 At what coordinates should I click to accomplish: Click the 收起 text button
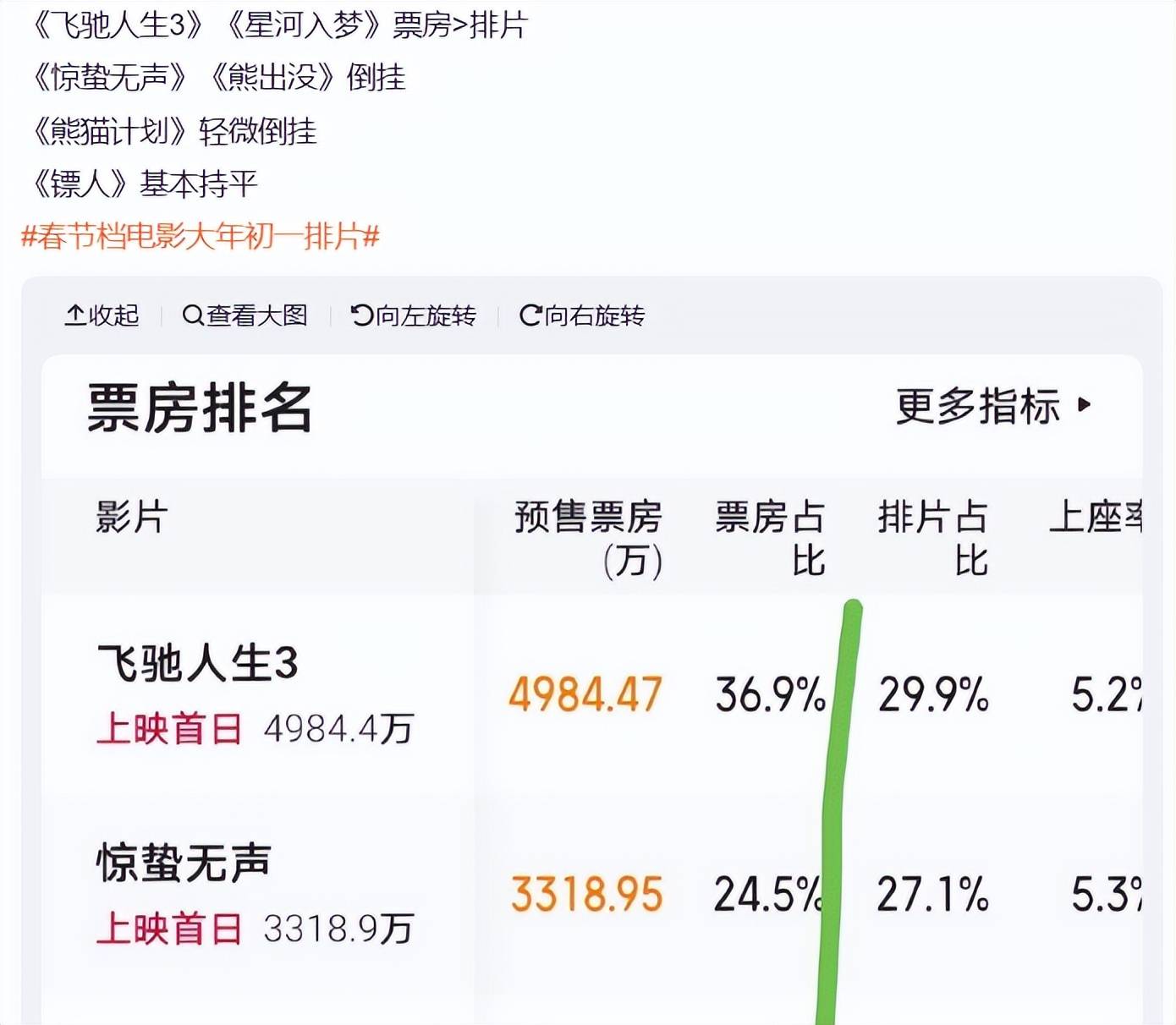click(113, 315)
